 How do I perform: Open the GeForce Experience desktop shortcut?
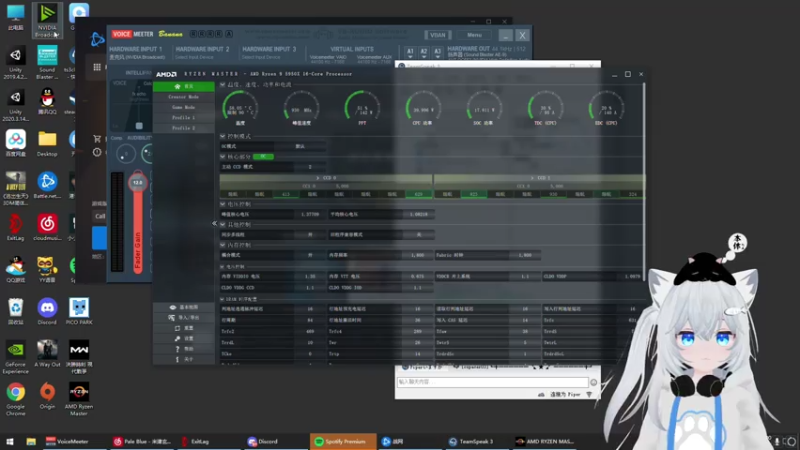click(15, 357)
